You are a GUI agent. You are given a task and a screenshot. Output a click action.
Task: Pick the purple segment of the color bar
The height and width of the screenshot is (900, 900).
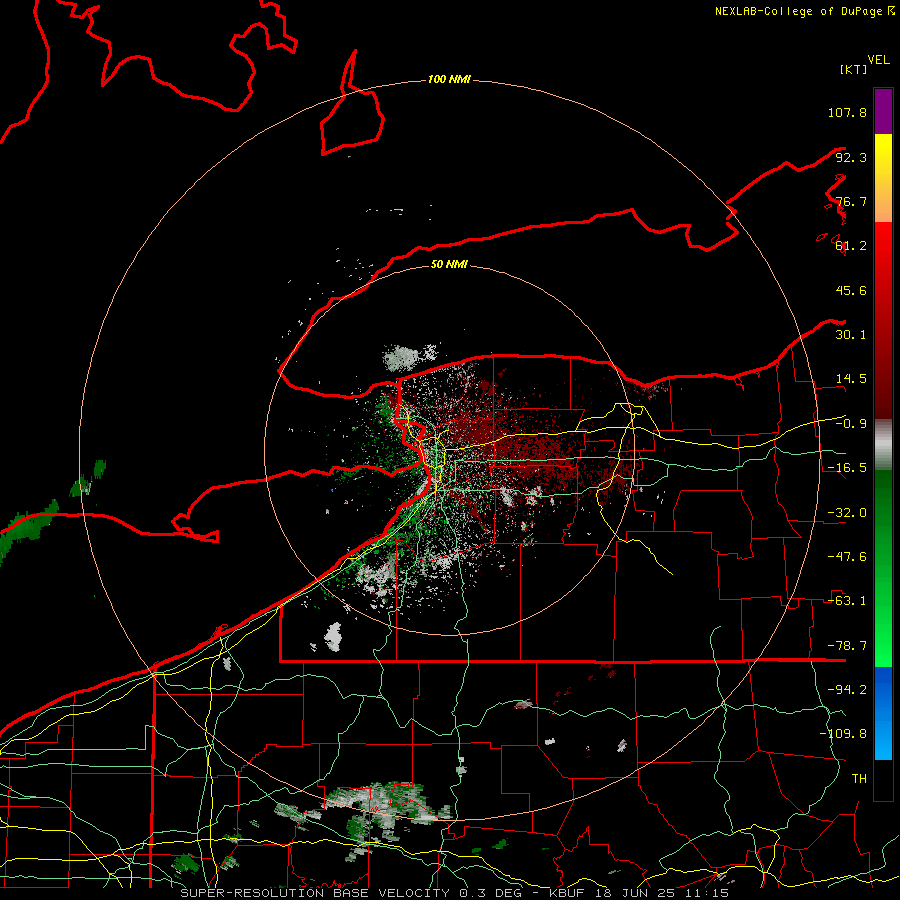(x=883, y=111)
